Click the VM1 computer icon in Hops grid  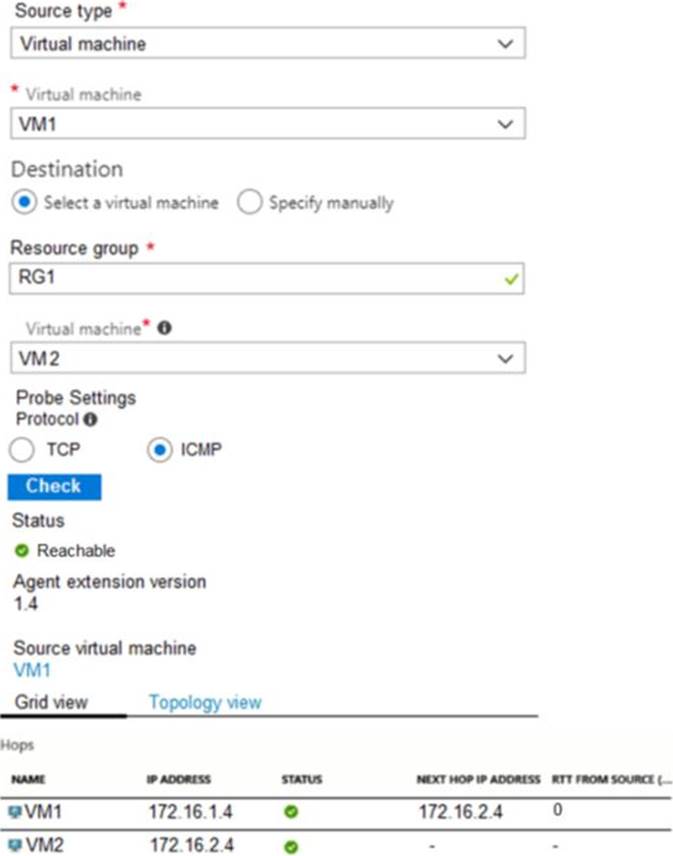coord(15,812)
